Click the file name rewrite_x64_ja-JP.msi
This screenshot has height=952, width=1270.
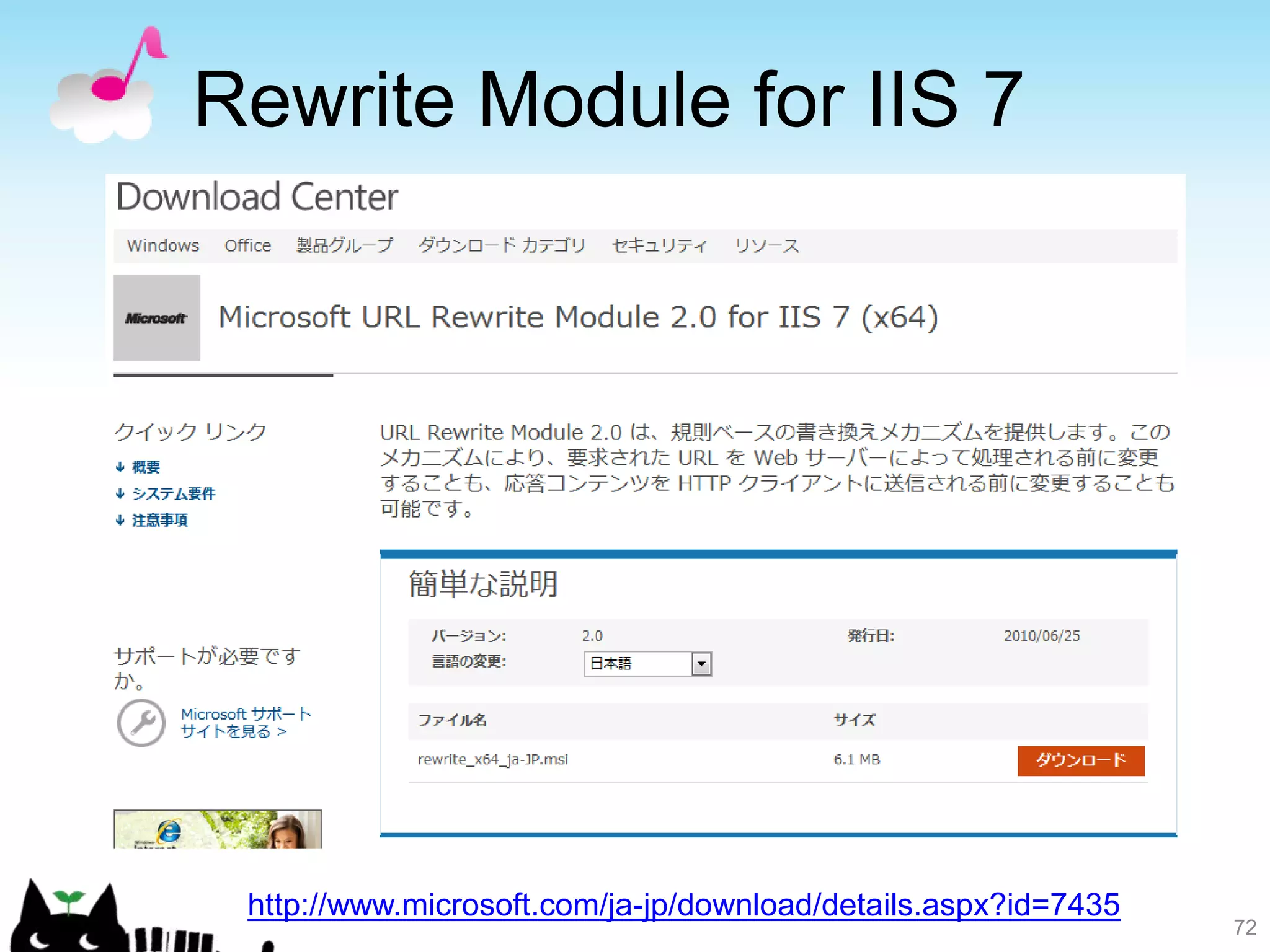492,759
